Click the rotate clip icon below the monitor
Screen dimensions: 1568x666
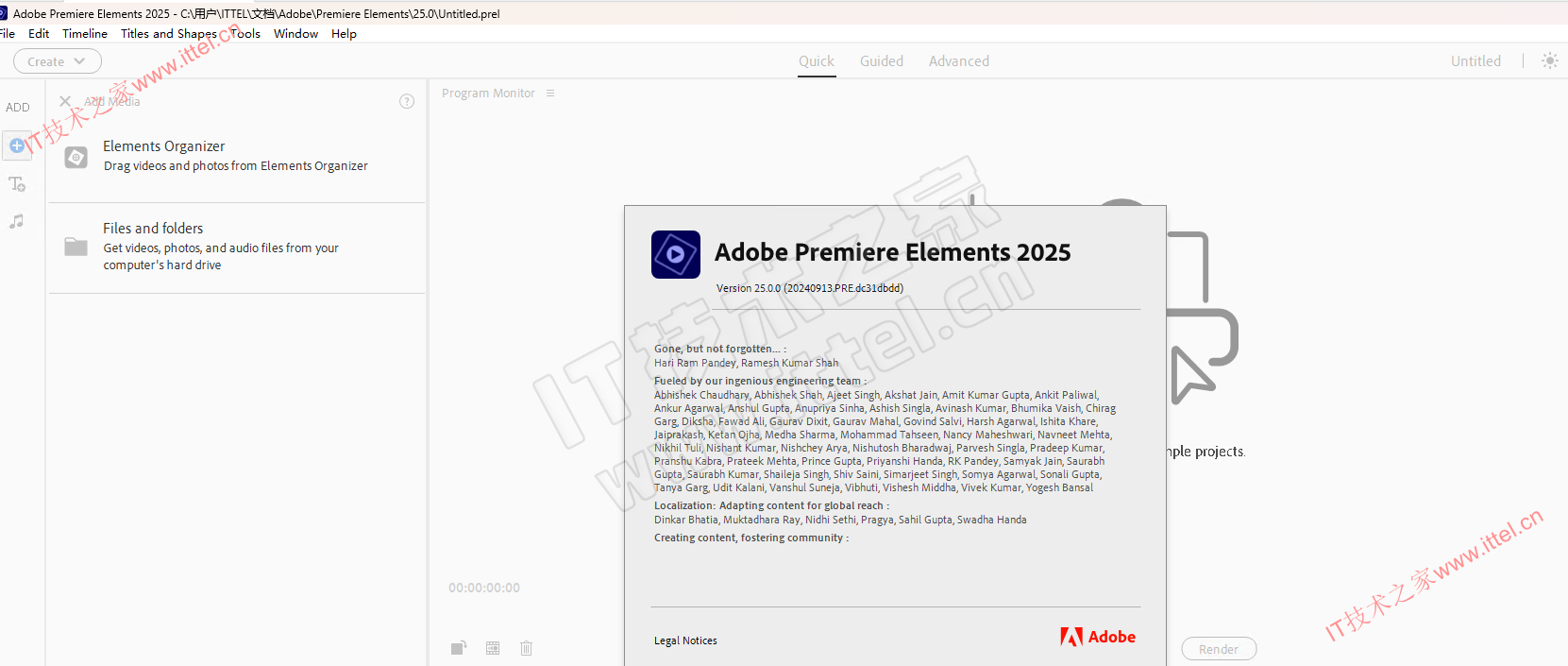459,648
